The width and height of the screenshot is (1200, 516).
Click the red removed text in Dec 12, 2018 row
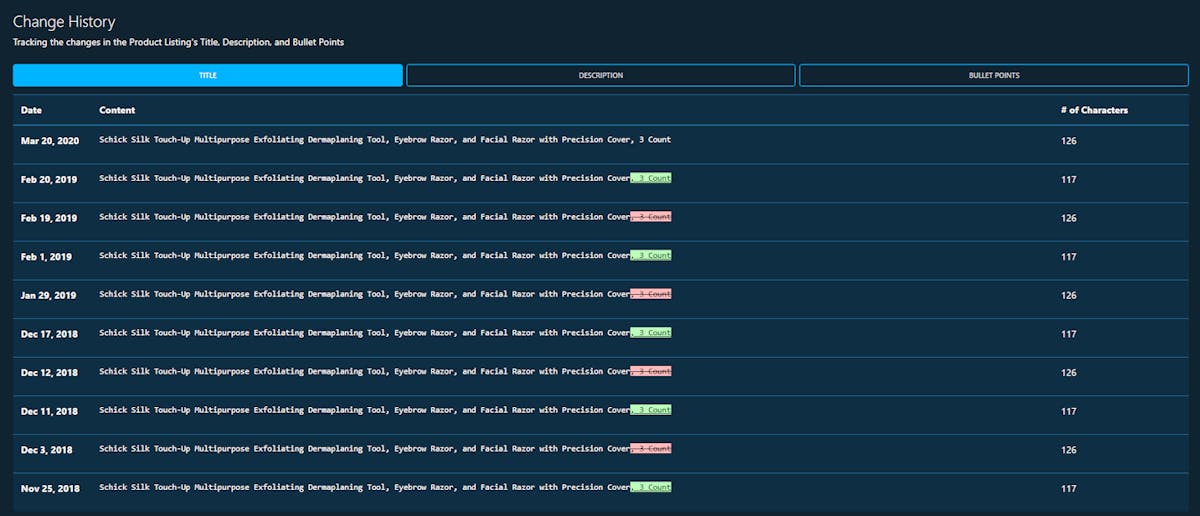click(651, 371)
